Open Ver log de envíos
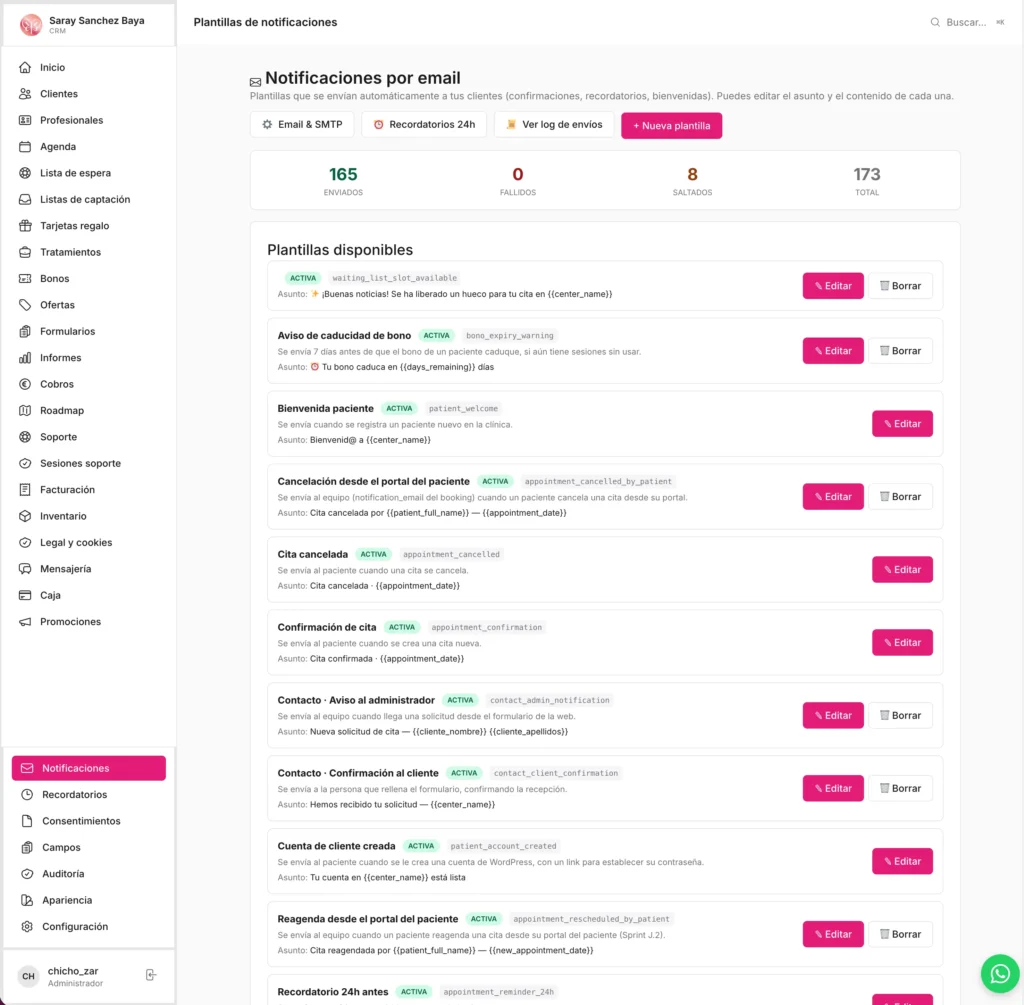This screenshot has width=1024, height=1005. (554, 124)
